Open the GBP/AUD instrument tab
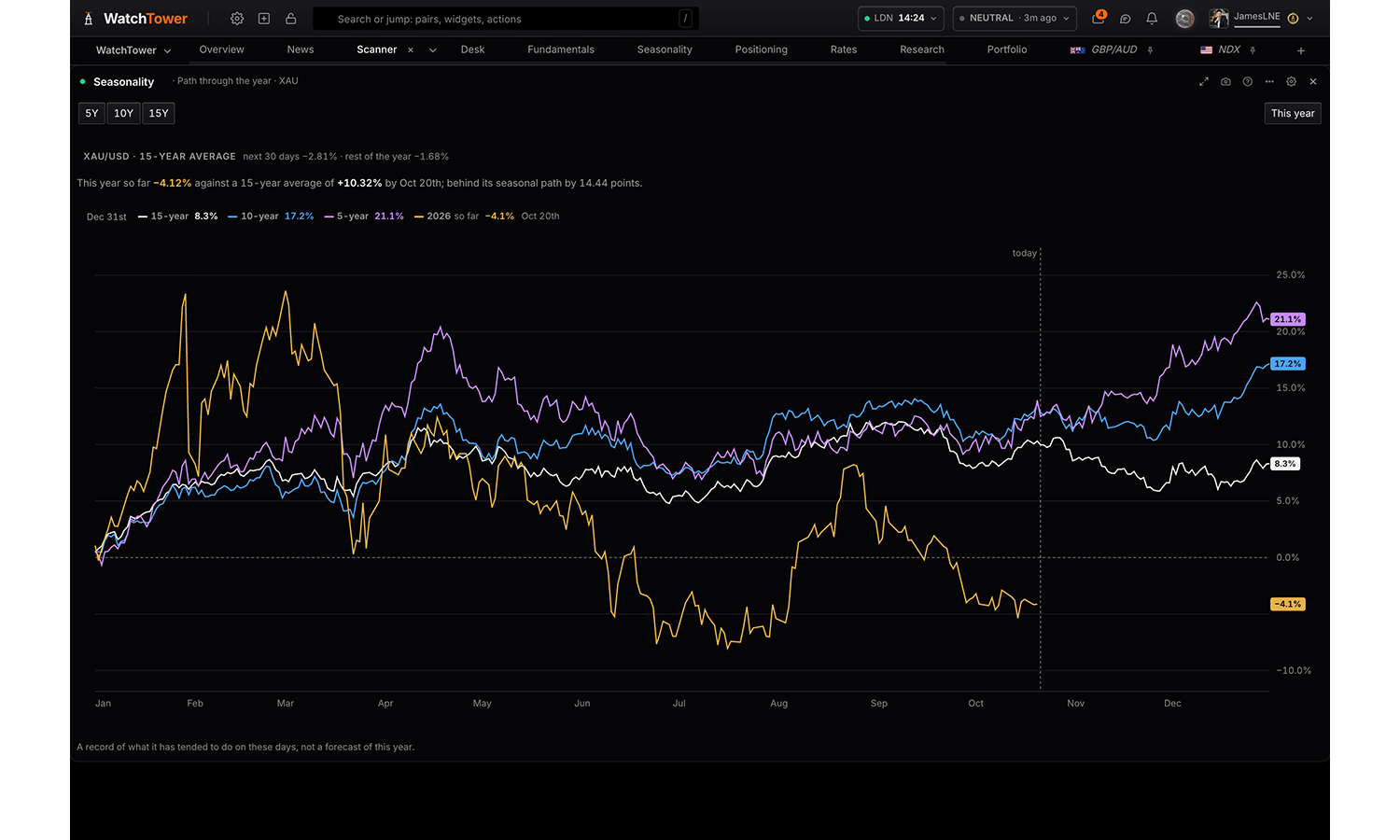The width and height of the screenshot is (1400, 840). (1104, 50)
